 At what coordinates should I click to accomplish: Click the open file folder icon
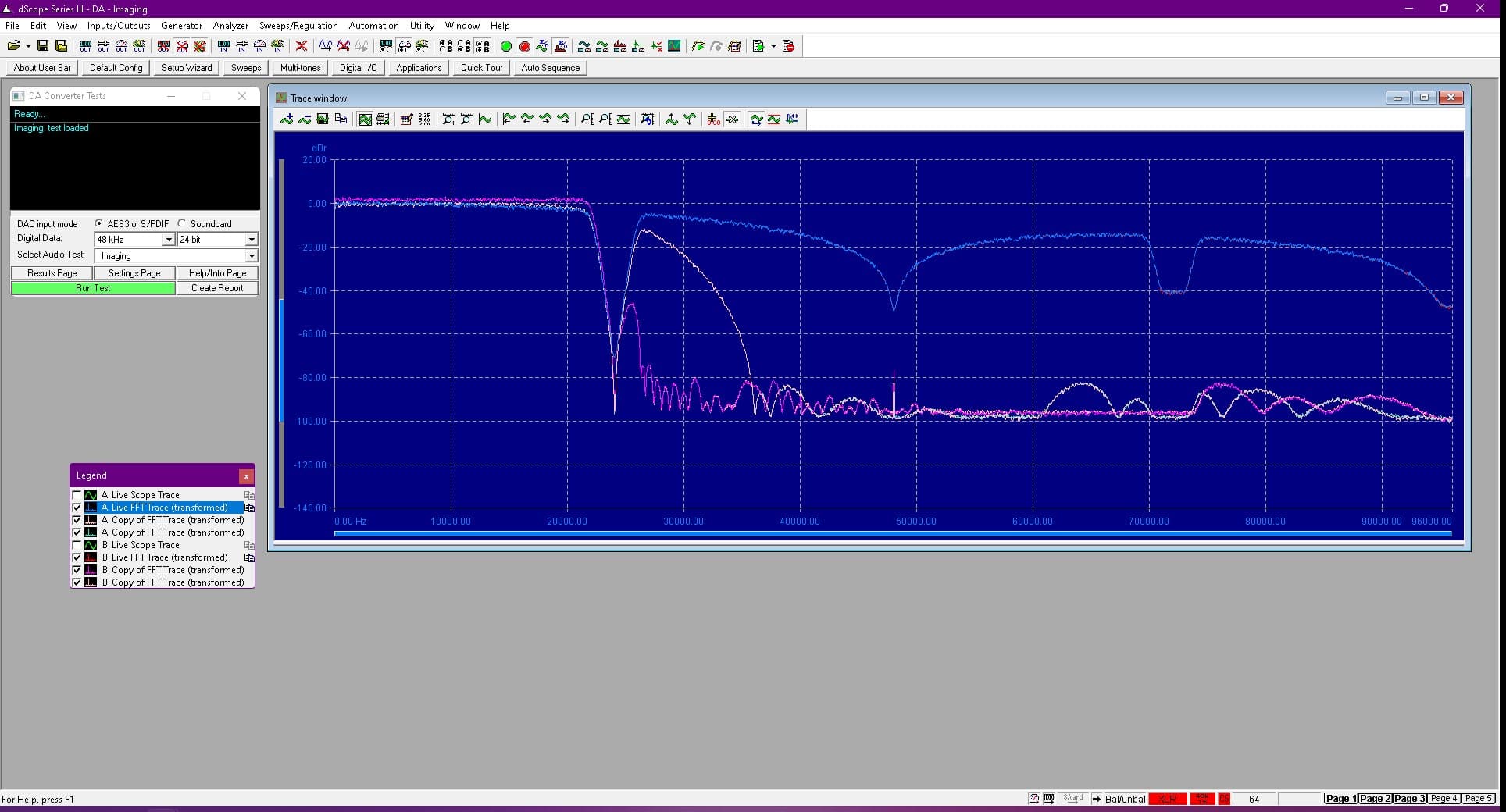pyautogui.click(x=14, y=46)
